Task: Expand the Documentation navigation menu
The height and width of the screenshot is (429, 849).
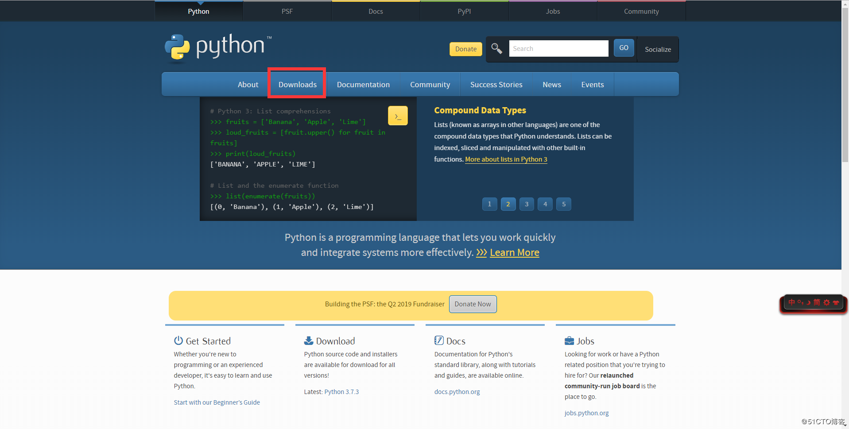Action: [363, 85]
